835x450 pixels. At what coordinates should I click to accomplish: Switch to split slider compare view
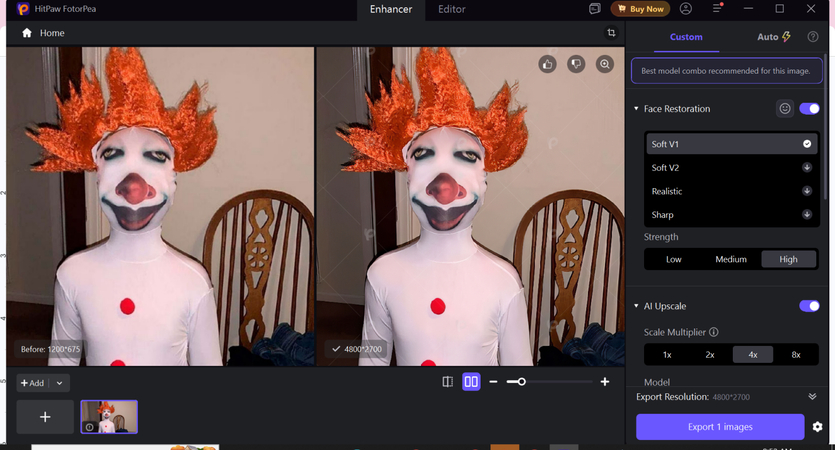click(x=448, y=382)
